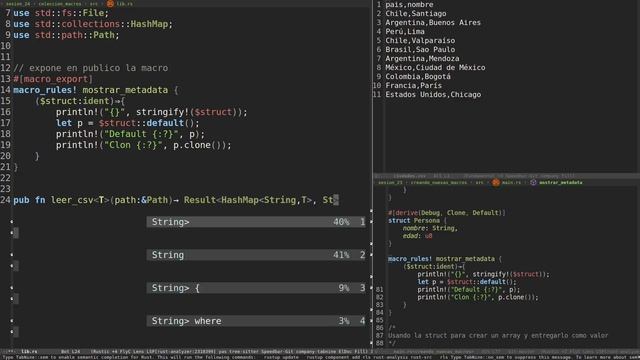This screenshot has height=360, width=640.
Task: Click '#[derive(Debug, Clone, Default)]' line in main.rs
Action: 447,213
